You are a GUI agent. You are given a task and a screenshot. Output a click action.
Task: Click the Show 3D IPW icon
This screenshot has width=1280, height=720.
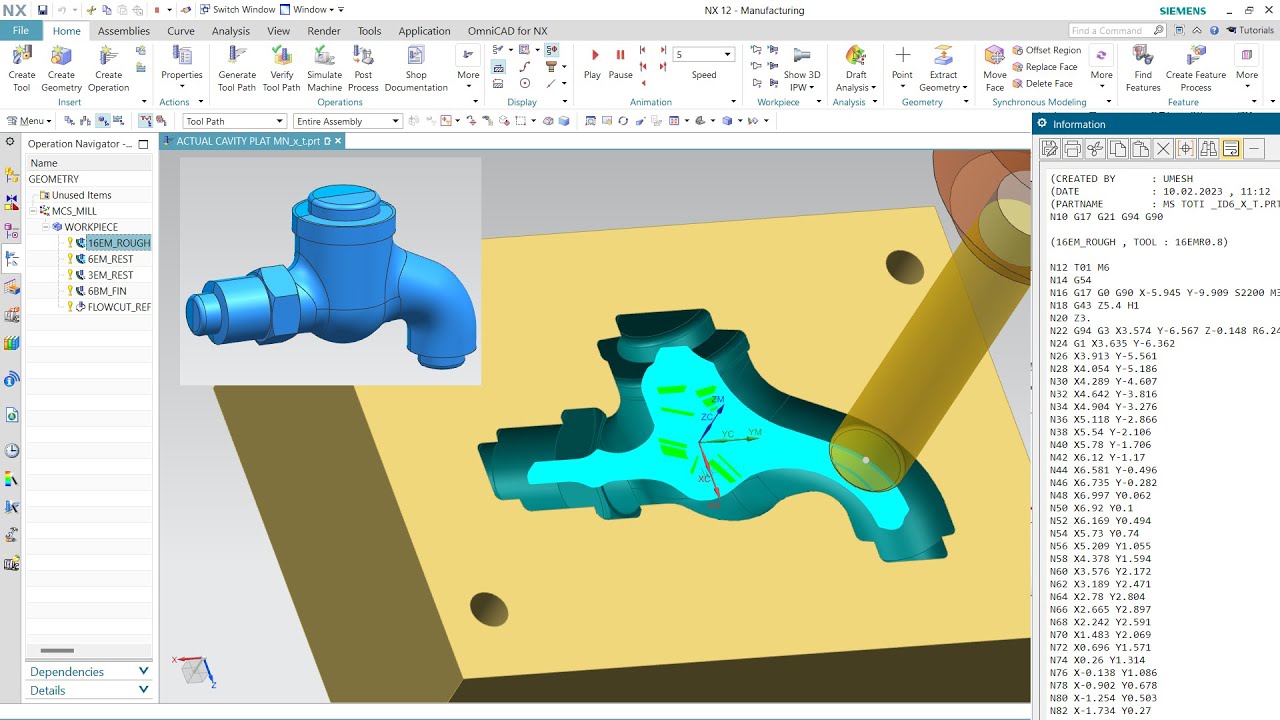[x=802, y=68]
